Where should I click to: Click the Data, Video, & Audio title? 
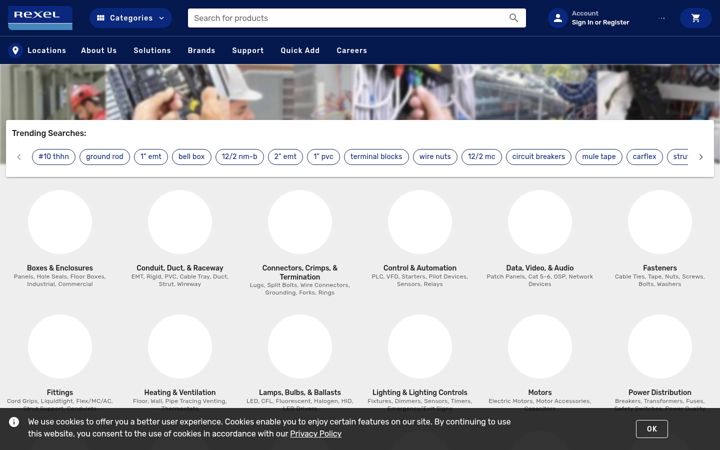[x=540, y=268]
